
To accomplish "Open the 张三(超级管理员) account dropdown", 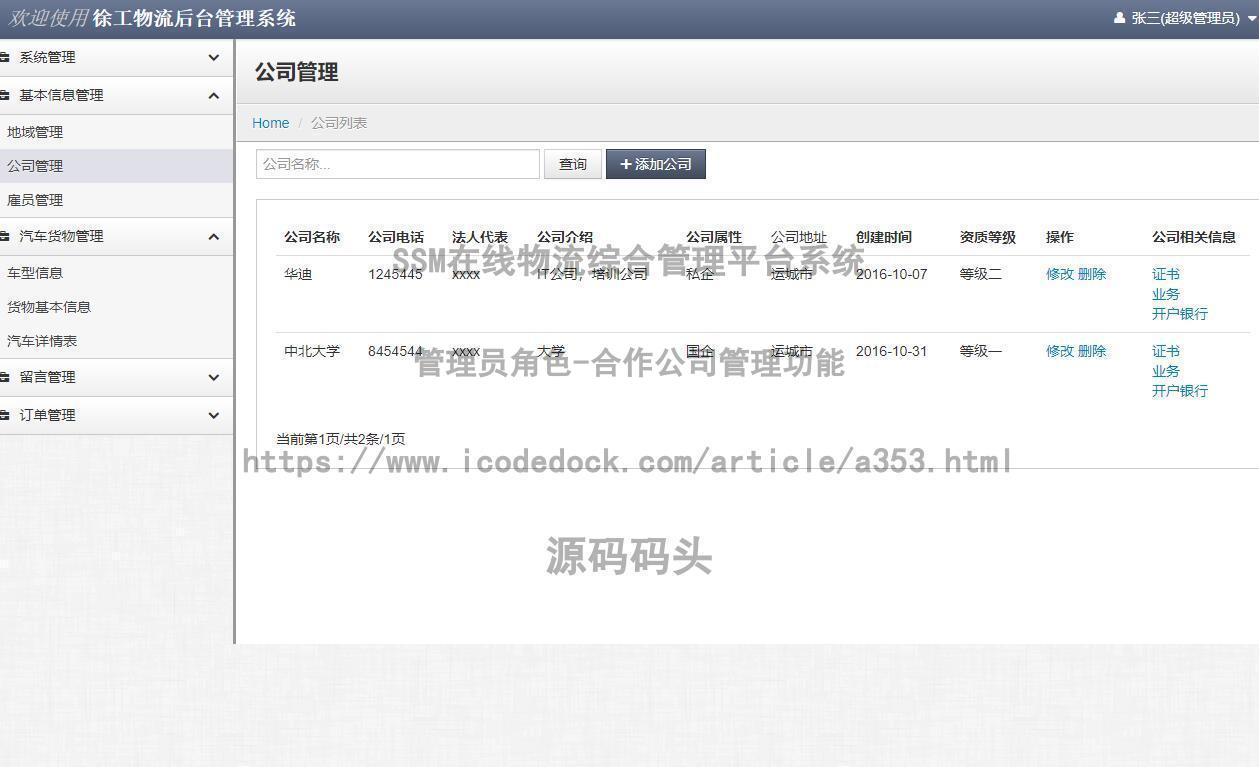I will pos(1180,17).
